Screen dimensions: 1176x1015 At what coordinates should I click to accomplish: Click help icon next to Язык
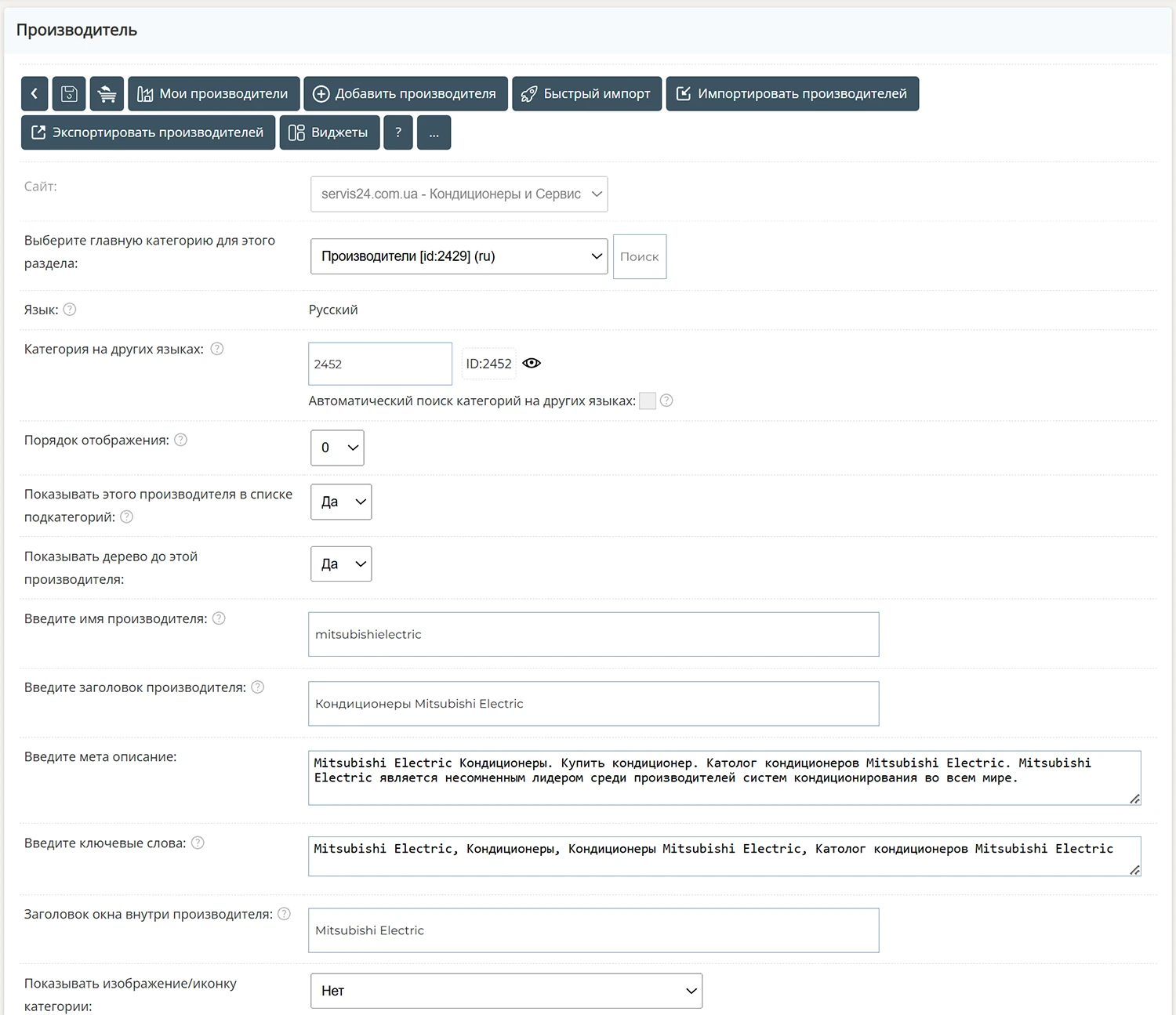click(x=70, y=310)
